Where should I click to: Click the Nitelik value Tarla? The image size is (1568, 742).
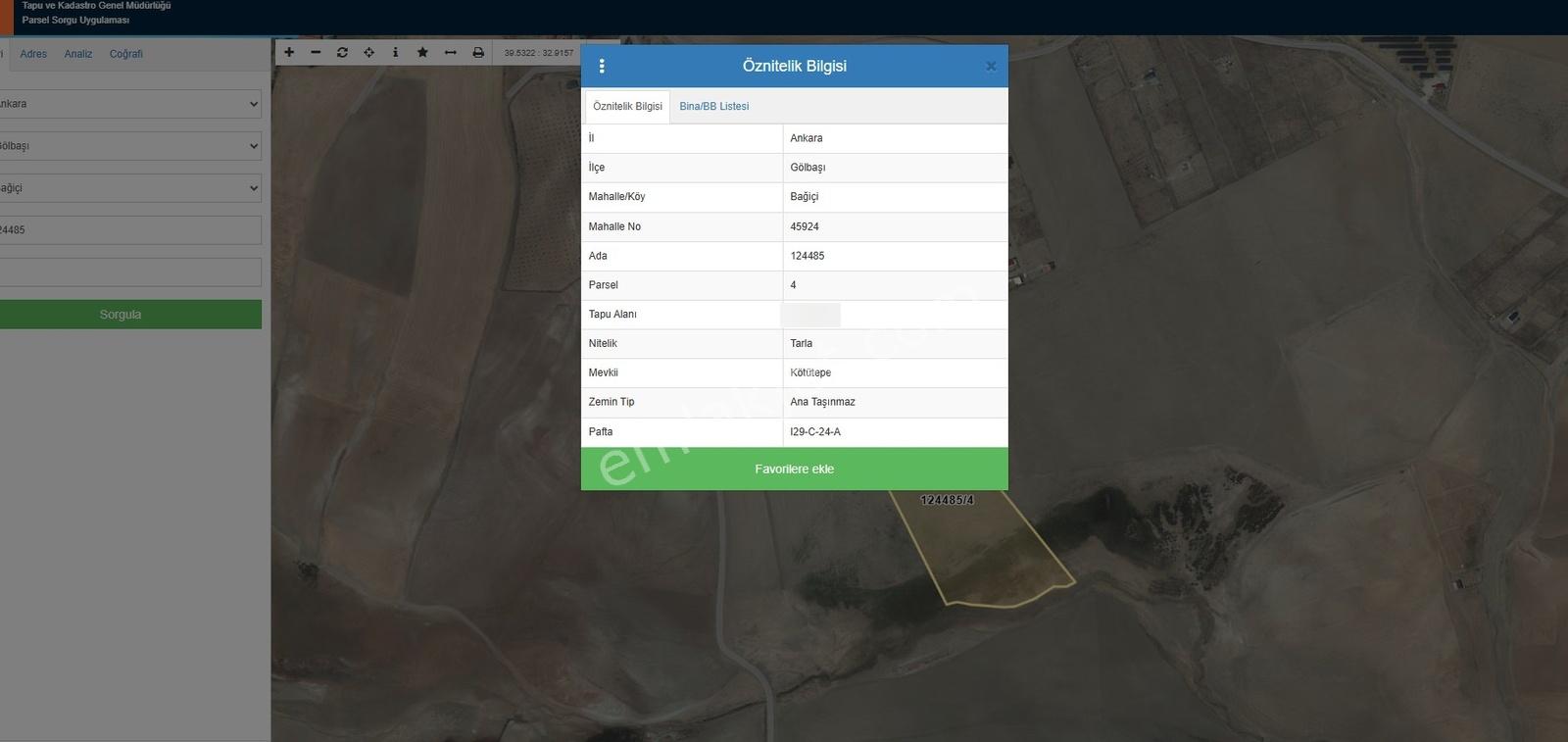[802, 344]
